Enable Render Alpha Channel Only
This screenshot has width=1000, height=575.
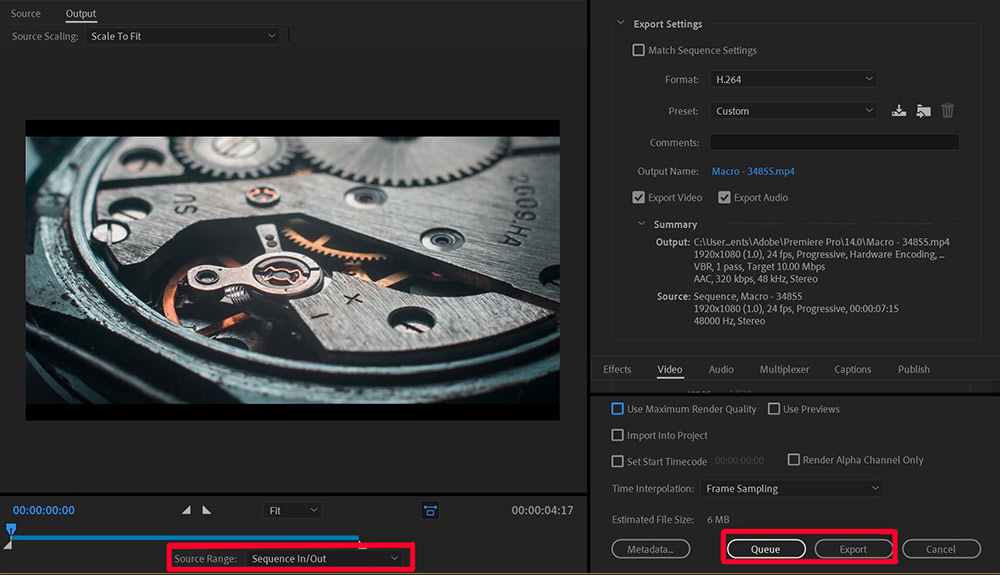(x=793, y=460)
